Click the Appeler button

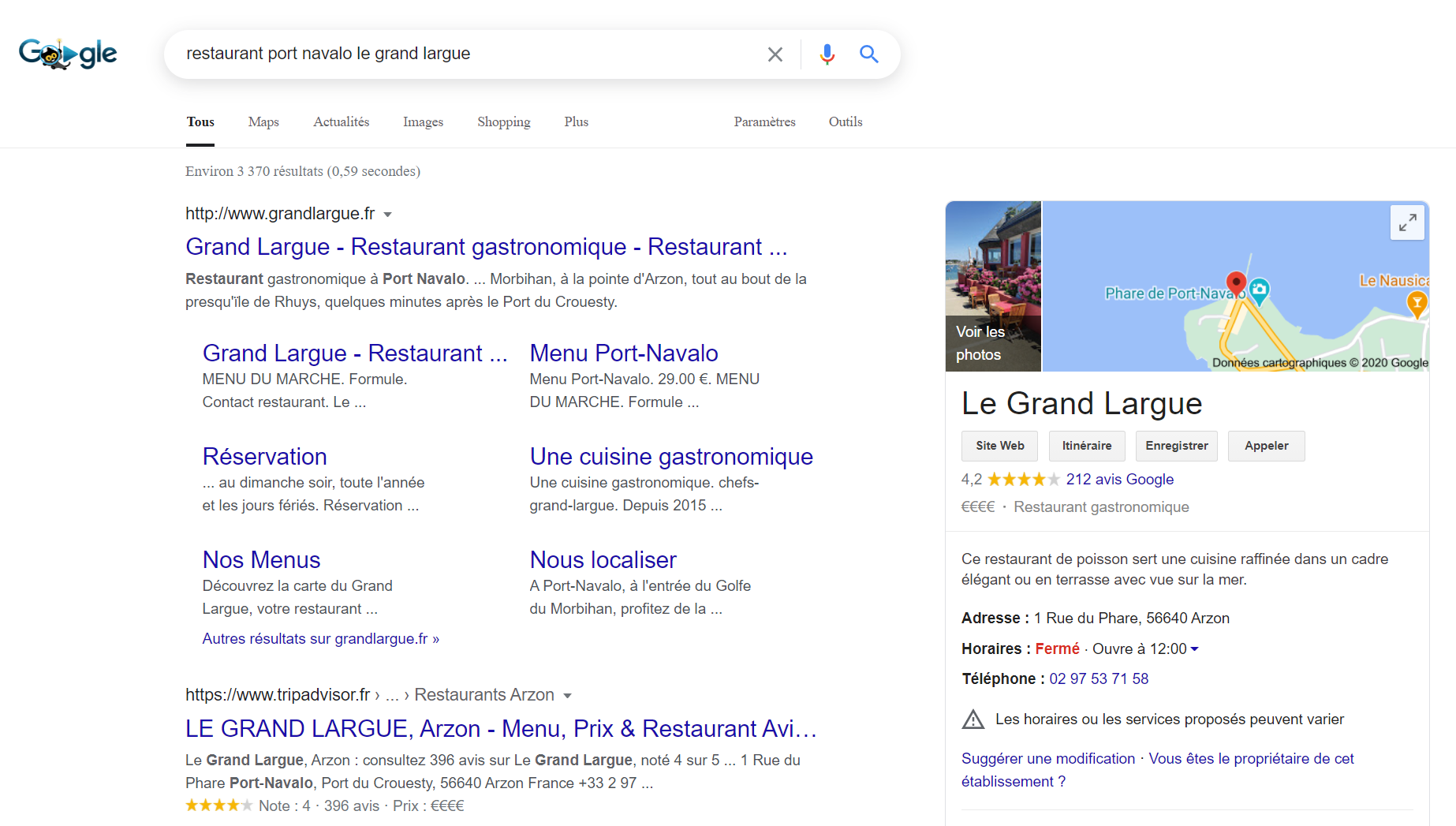pyautogui.click(x=1267, y=446)
